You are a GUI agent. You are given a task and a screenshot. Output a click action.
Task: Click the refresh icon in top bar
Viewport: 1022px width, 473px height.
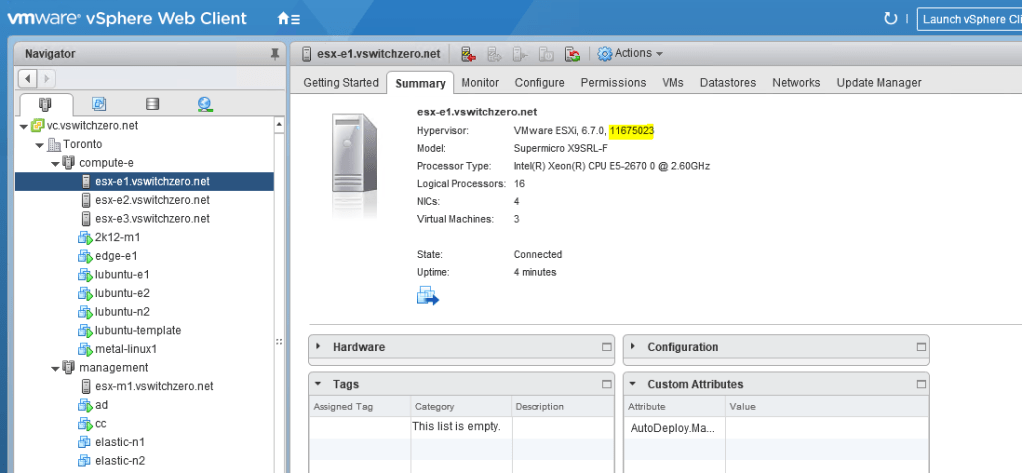click(891, 19)
